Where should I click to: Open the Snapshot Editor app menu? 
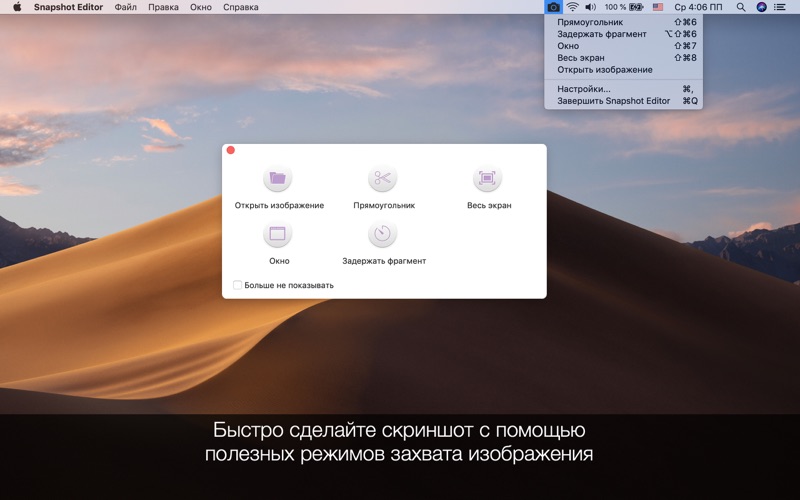point(68,7)
